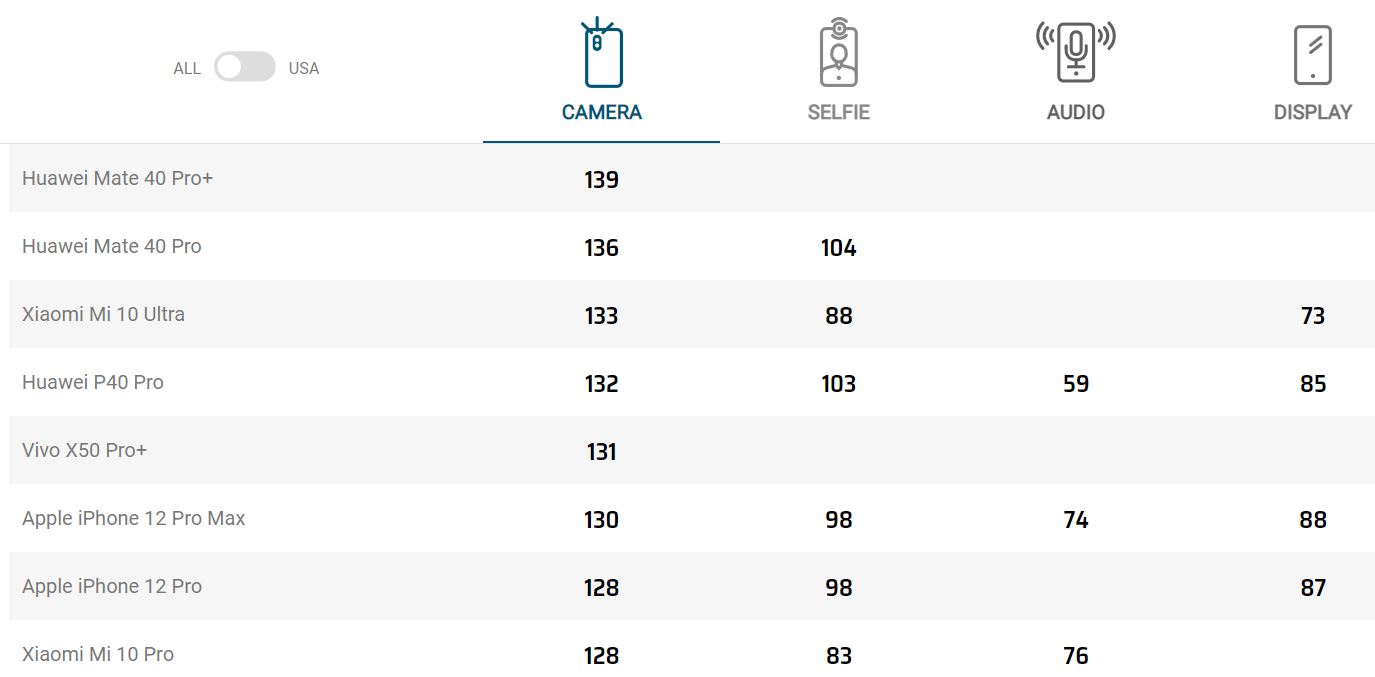Viewport: 1375px width, 677px height.
Task: Click Huawei P40 Pro display score 85
Action: pos(1312,384)
